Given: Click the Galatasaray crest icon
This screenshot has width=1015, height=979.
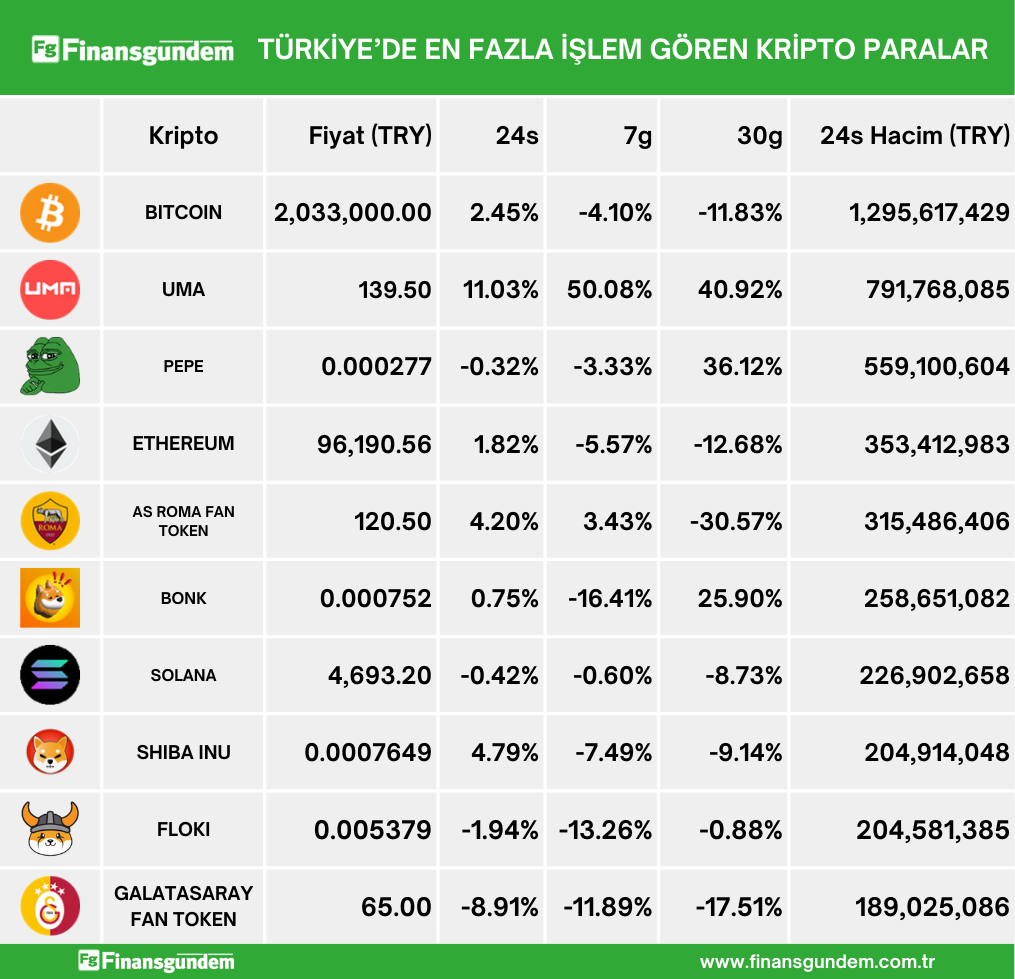Looking at the screenshot, I should pyautogui.click(x=50, y=906).
